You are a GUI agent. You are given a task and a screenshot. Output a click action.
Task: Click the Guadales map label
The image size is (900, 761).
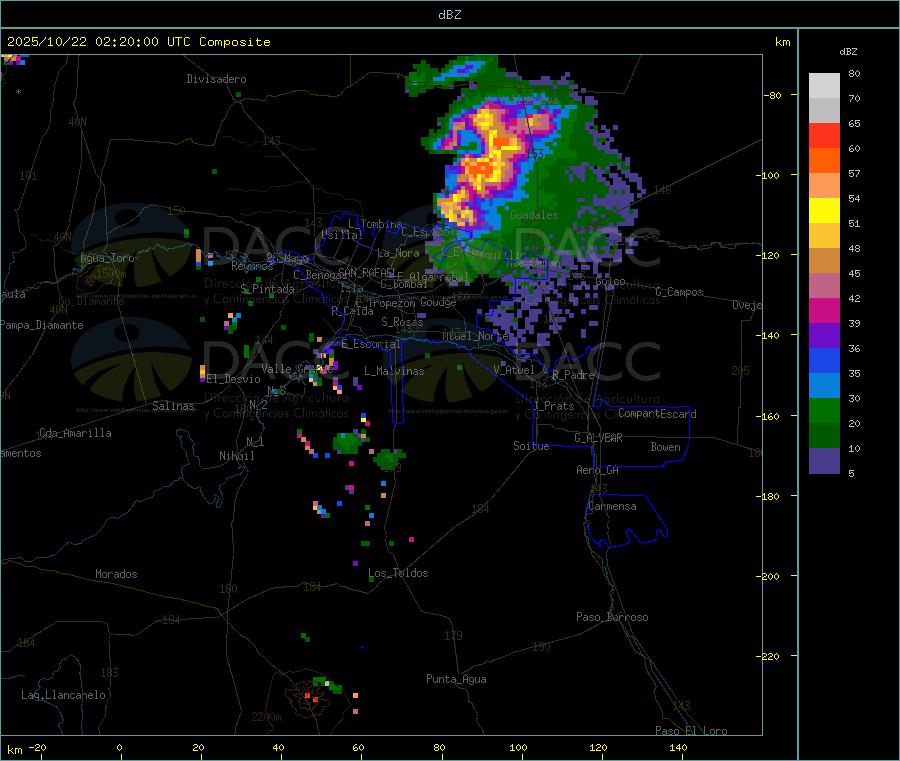point(534,215)
